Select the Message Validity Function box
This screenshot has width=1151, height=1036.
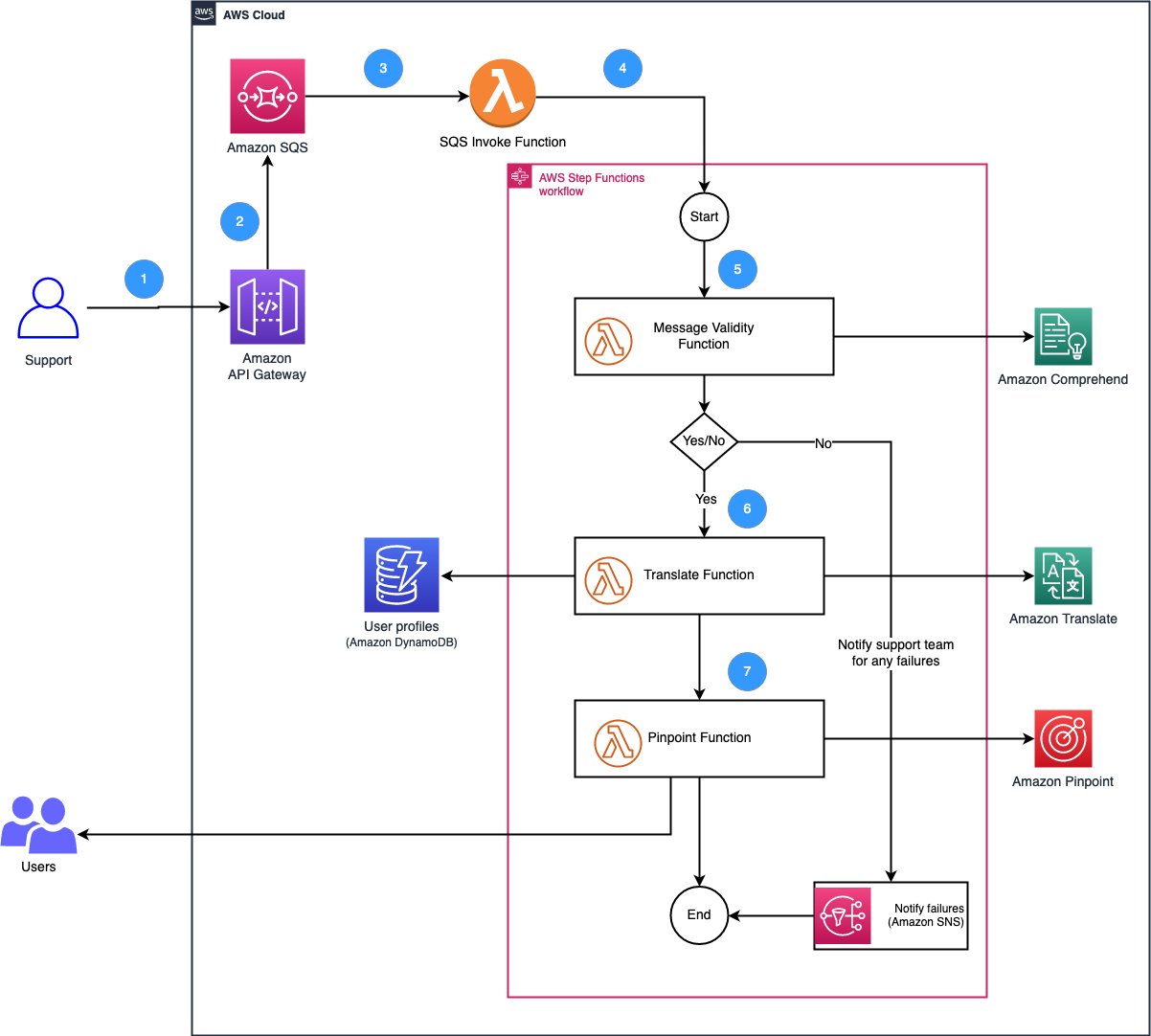pyautogui.click(x=704, y=336)
